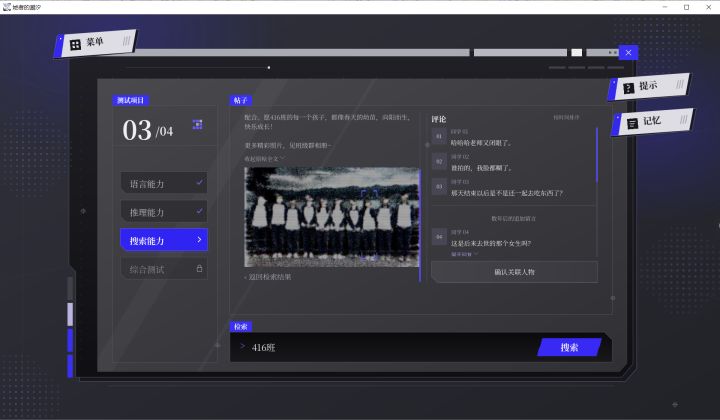Go back via 返回检索结果 link
Image resolution: width=720 pixels, height=420 pixels.
268,277
